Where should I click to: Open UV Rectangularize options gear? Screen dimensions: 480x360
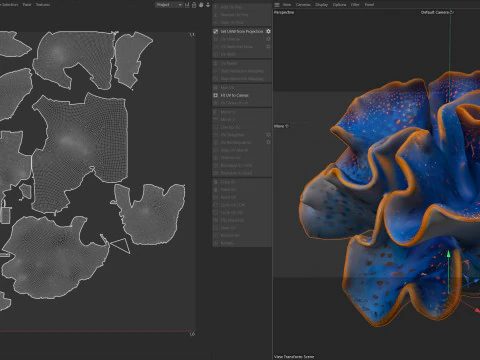point(268,142)
